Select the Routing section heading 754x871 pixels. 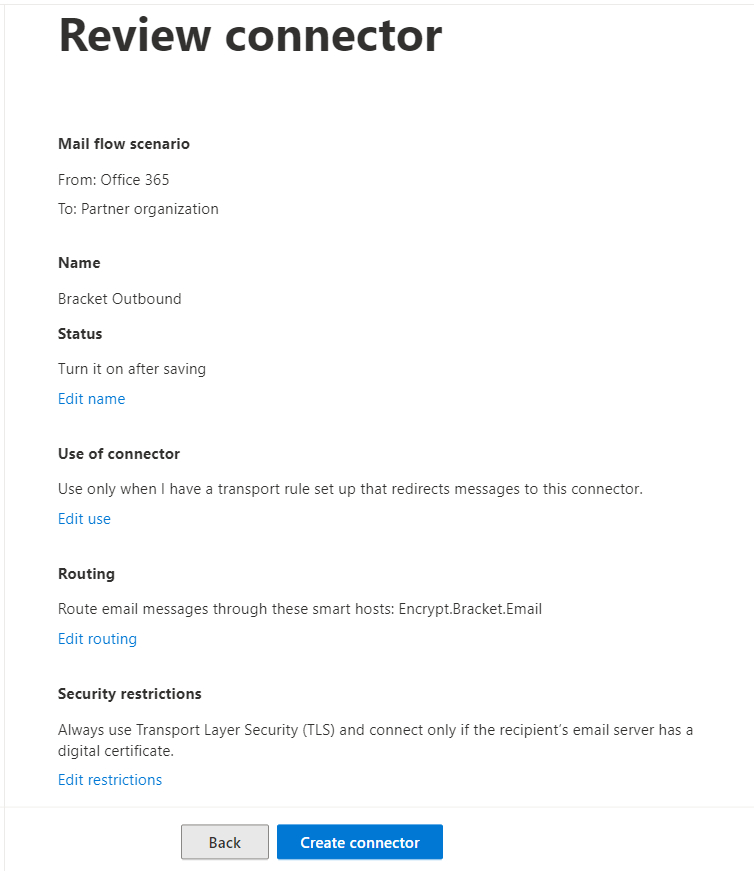(x=86, y=574)
